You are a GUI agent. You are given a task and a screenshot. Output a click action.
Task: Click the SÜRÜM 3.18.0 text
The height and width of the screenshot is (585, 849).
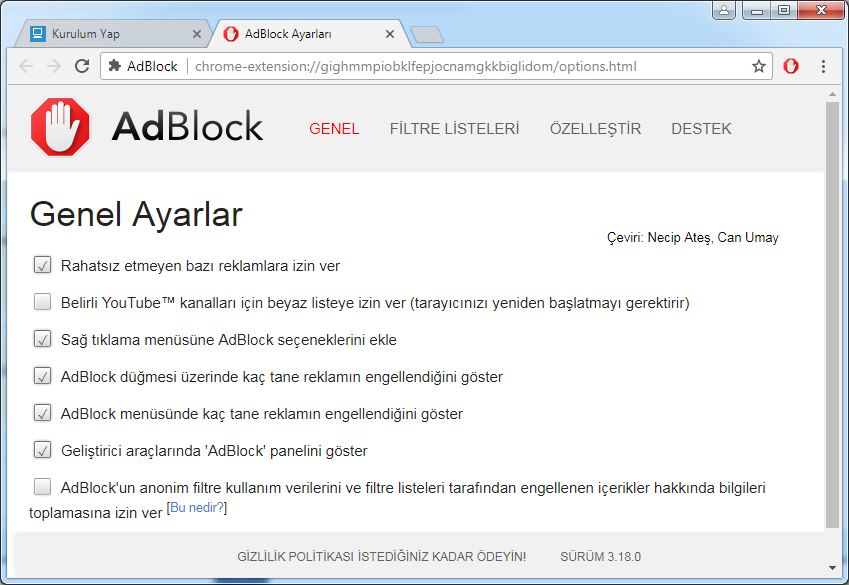pos(600,556)
